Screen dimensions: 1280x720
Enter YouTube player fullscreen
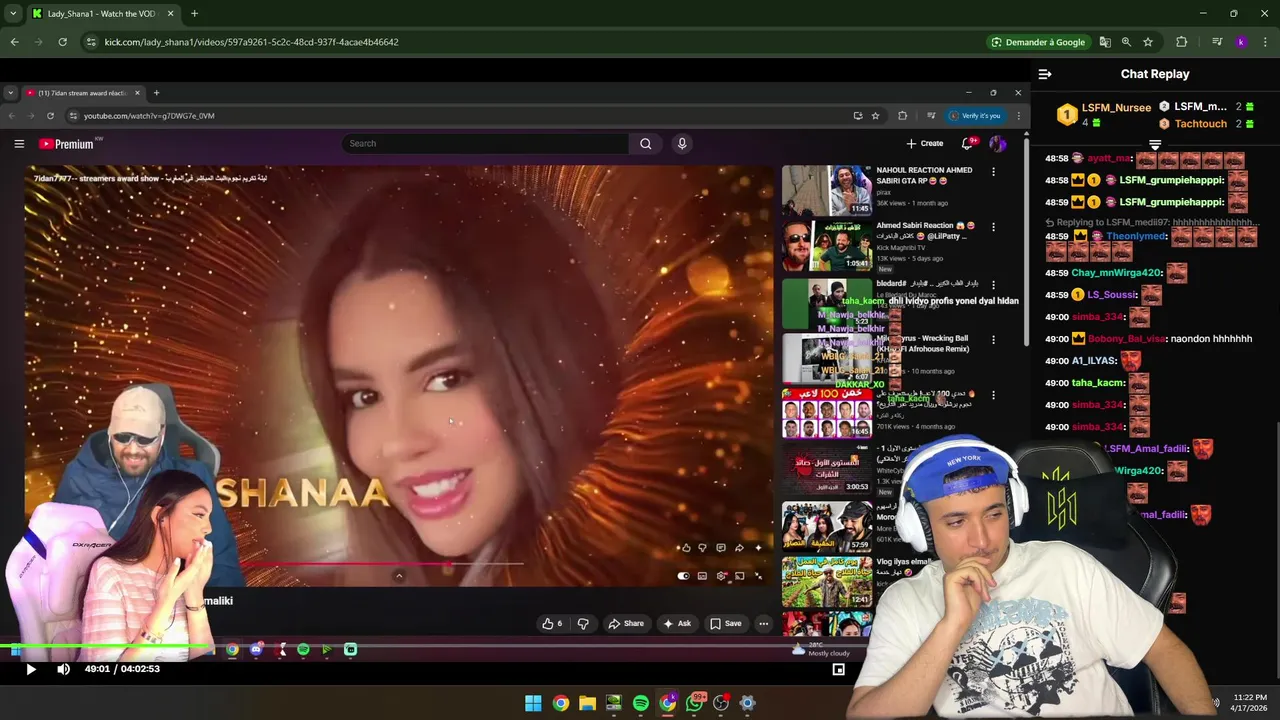pyautogui.click(x=758, y=576)
